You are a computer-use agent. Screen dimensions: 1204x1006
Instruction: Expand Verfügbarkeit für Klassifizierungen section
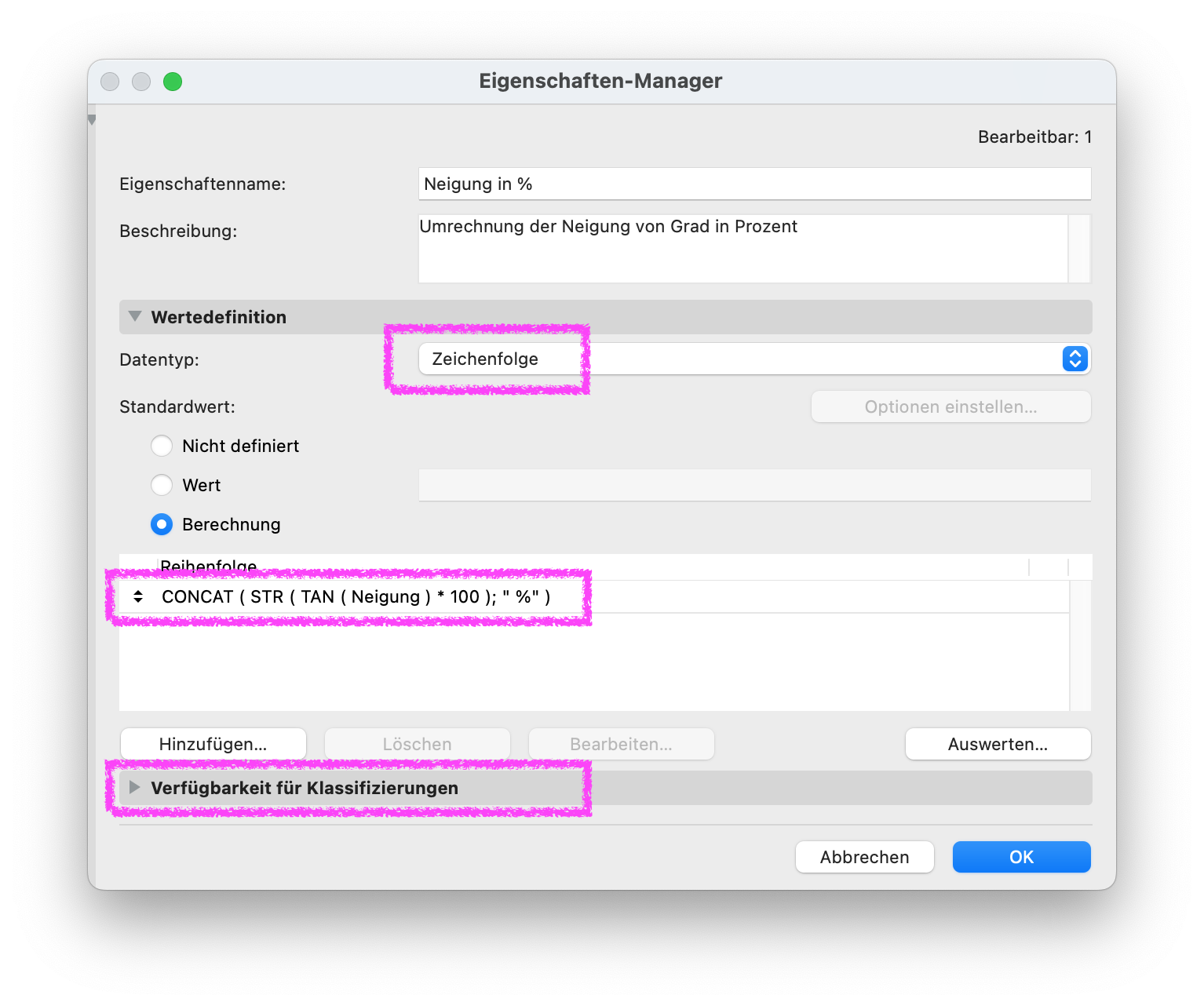[x=134, y=787]
